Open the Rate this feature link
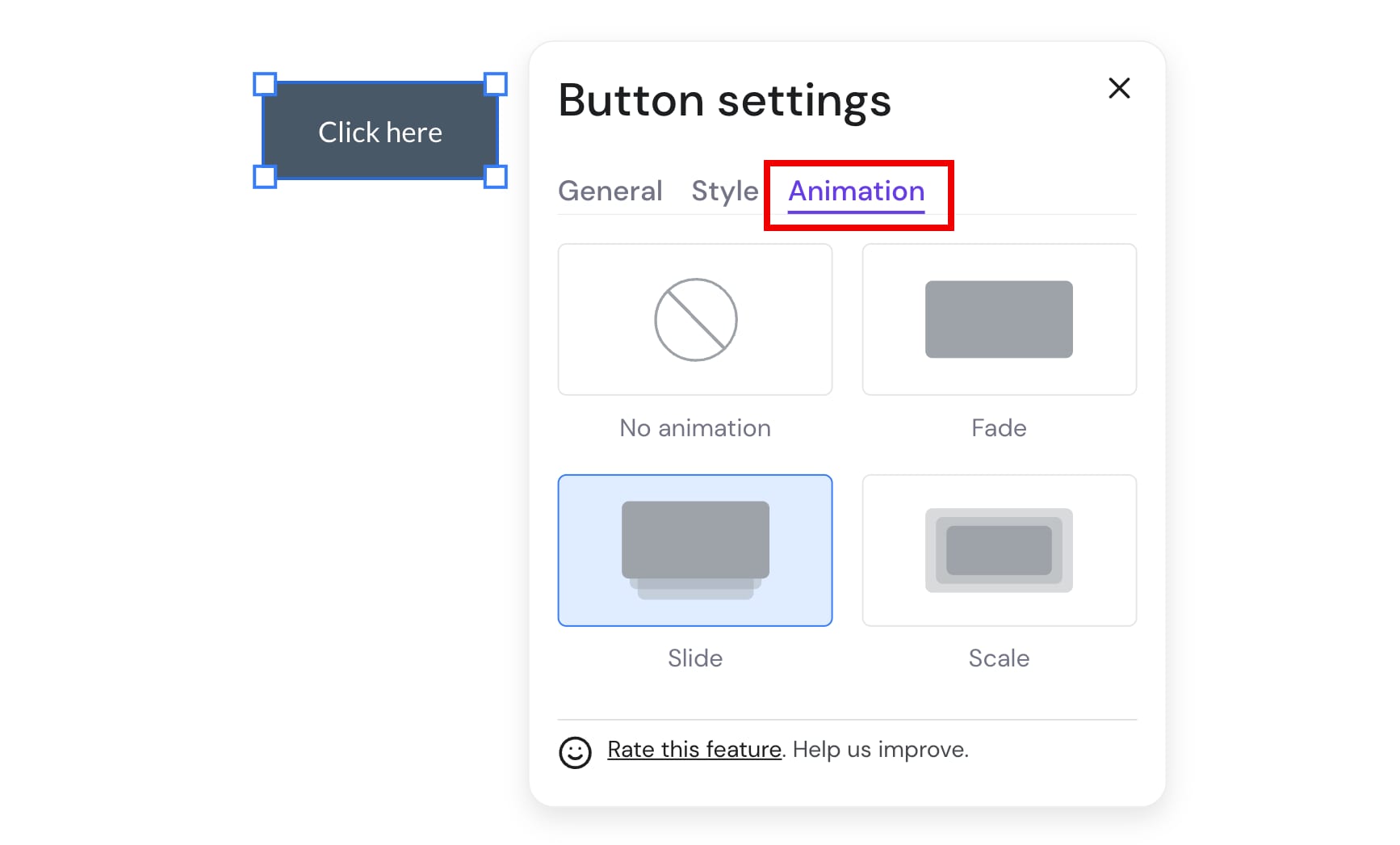 click(694, 749)
